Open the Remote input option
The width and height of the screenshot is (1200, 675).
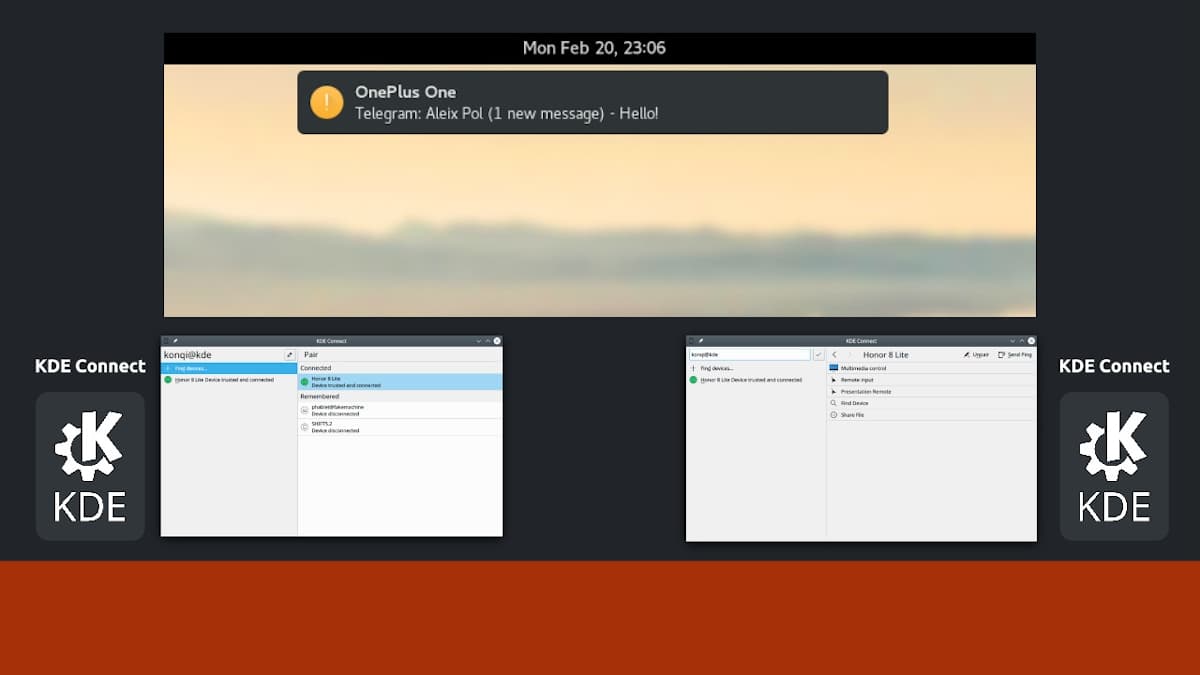[857, 380]
